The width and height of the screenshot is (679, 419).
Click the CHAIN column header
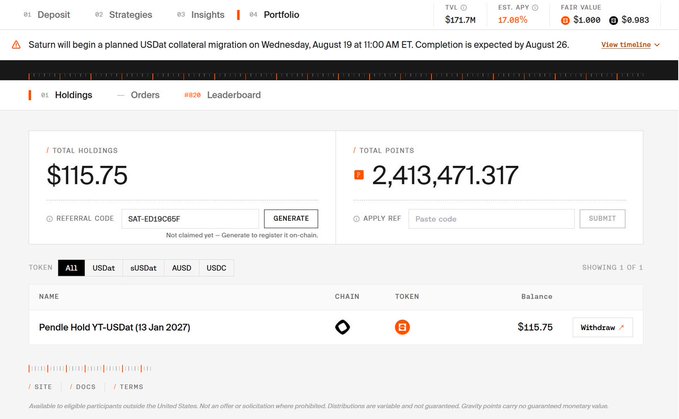click(347, 297)
